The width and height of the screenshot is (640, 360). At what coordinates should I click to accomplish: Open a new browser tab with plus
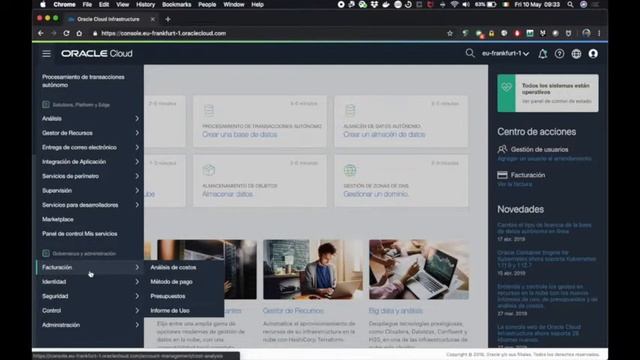[168, 19]
